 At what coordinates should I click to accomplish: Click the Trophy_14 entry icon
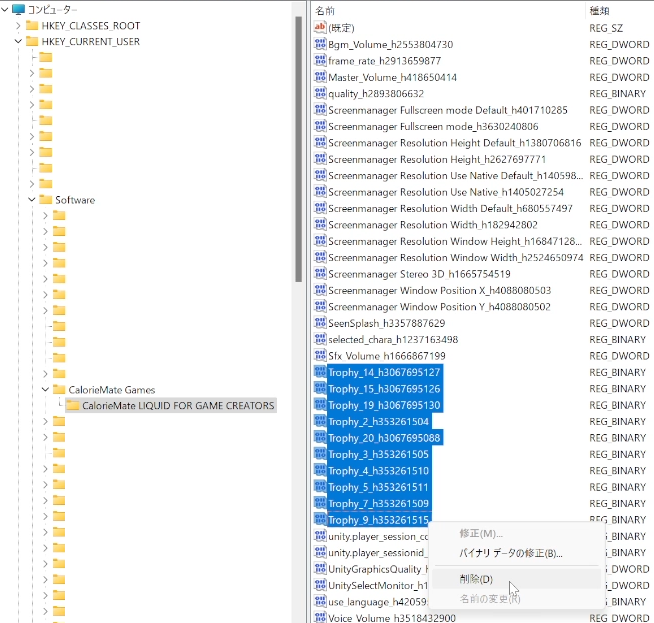tap(320, 372)
